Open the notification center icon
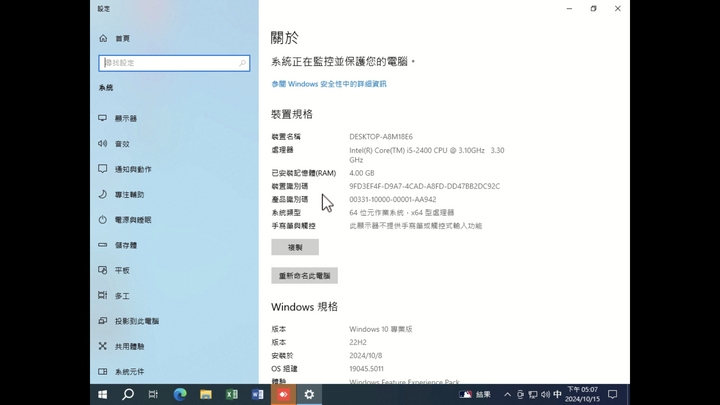Image resolution: width=720 pixels, height=405 pixels. tap(613, 394)
